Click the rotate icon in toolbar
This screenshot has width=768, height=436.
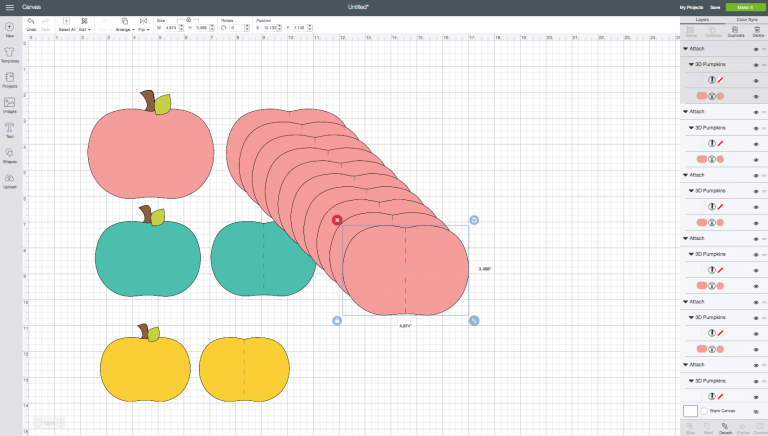pyautogui.click(x=223, y=28)
